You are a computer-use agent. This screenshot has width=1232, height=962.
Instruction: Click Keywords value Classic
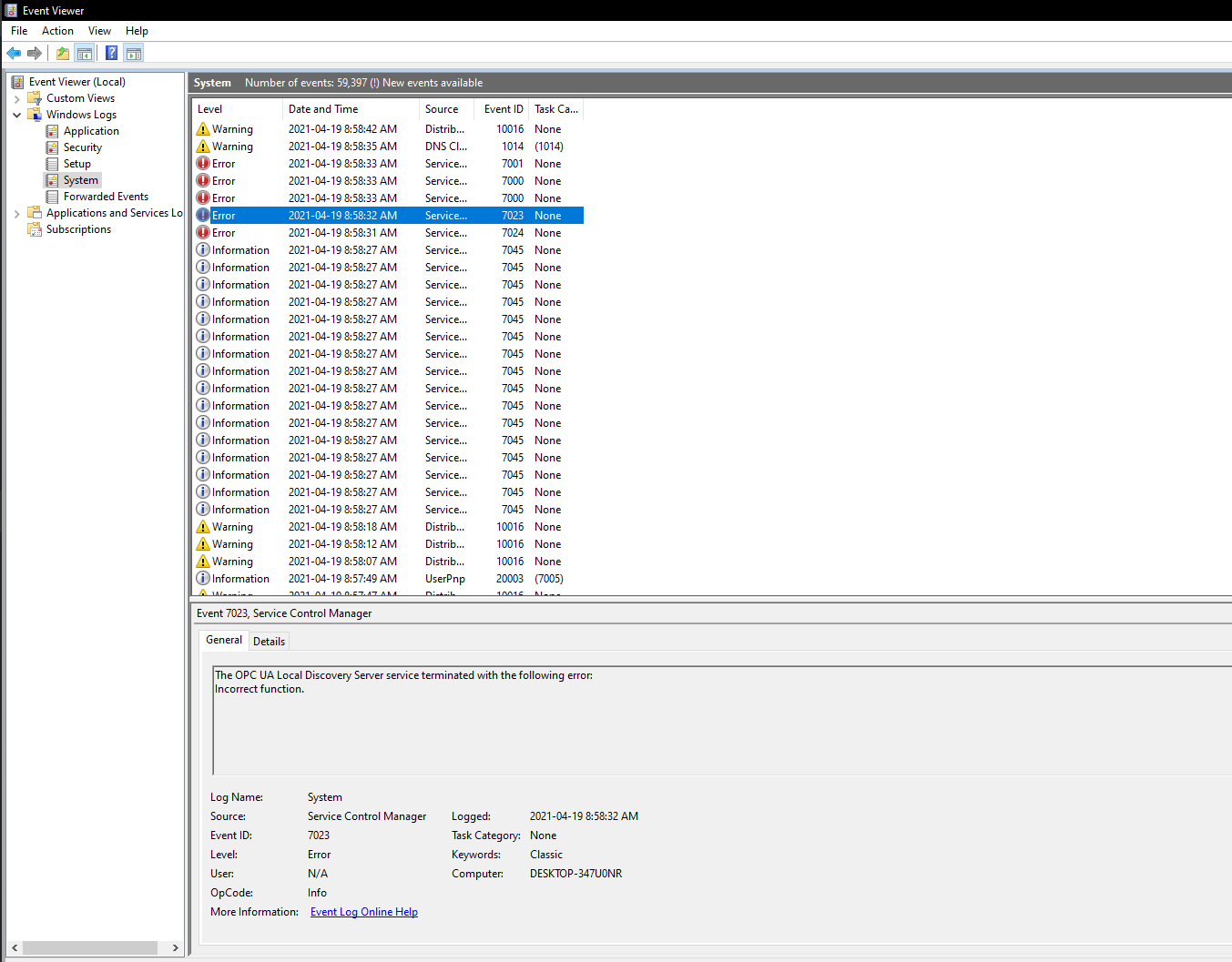tap(546, 855)
